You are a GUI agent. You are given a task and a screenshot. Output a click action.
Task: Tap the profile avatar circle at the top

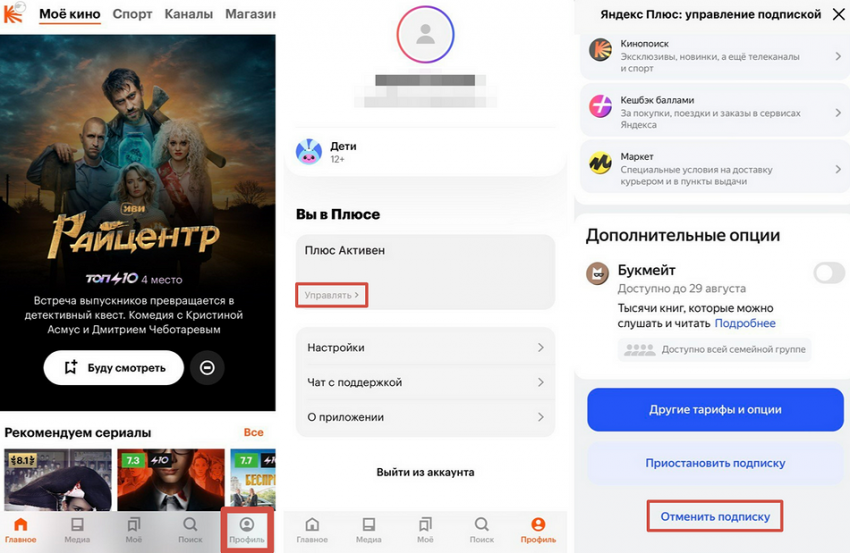pyautogui.click(x=426, y=35)
